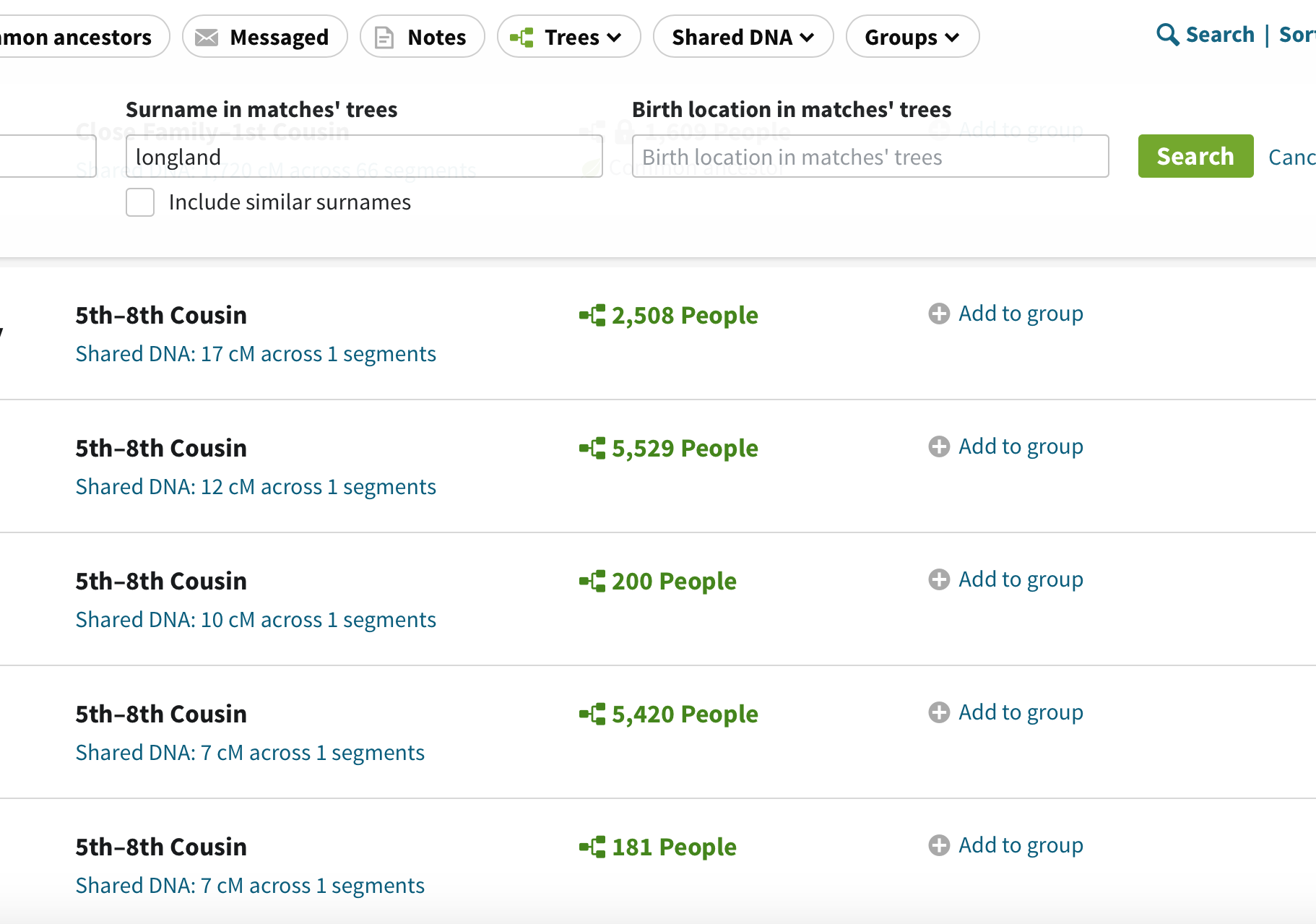Click the tree icon beside 5,529 People
This screenshot has height=924, width=1316.
592,449
